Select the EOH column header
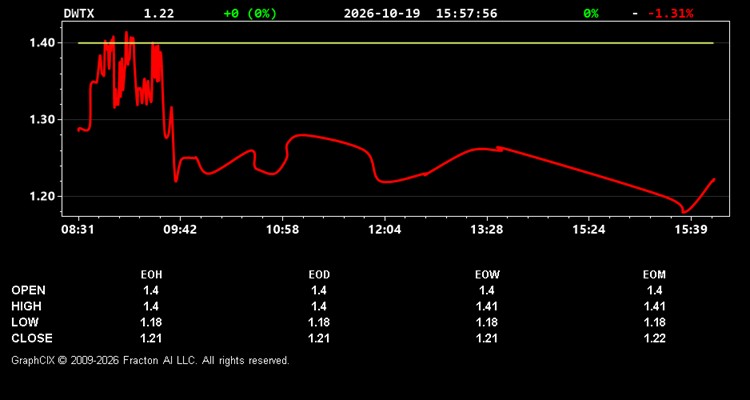 point(151,275)
